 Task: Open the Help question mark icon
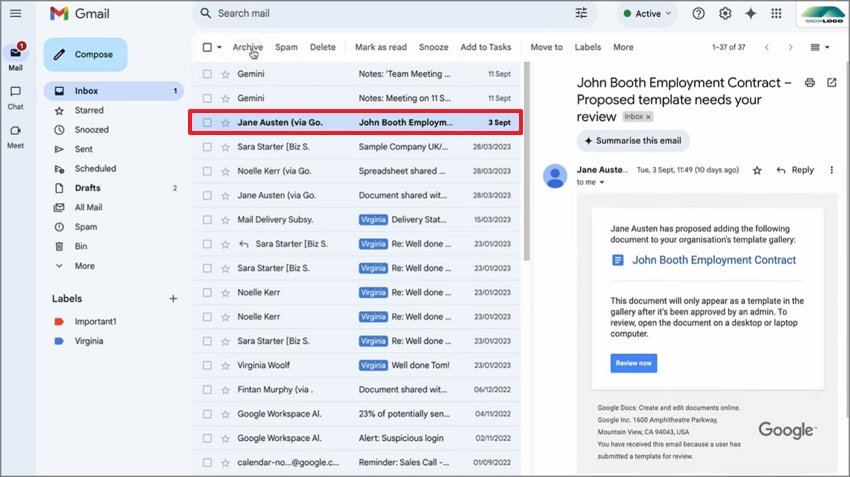698,13
